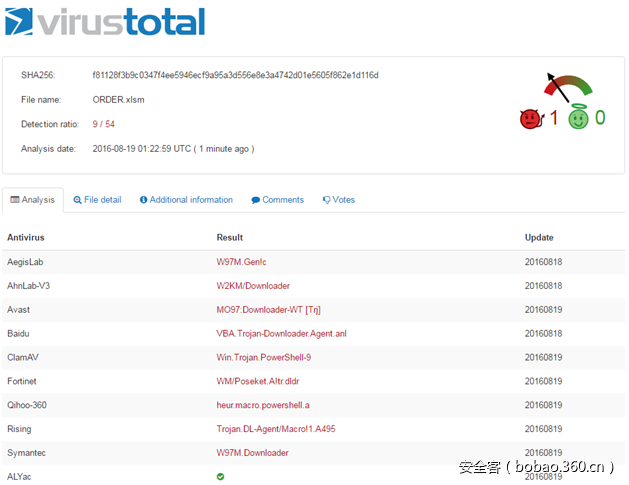Show the Comments tab
629x485 pixels.
[277, 200]
